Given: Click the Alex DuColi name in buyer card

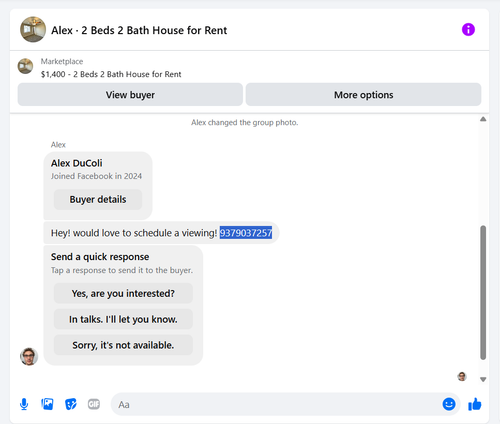Looking at the screenshot, I should [x=77, y=163].
